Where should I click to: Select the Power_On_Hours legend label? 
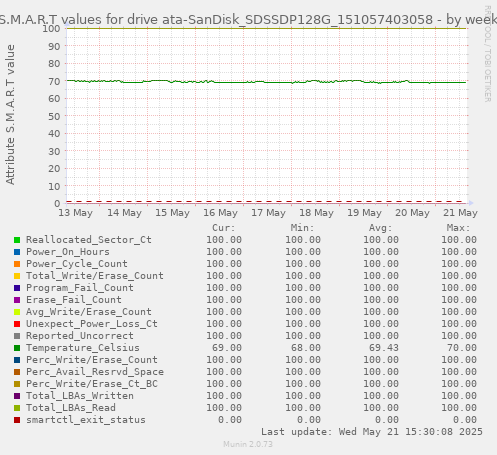pyautogui.click(x=68, y=252)
